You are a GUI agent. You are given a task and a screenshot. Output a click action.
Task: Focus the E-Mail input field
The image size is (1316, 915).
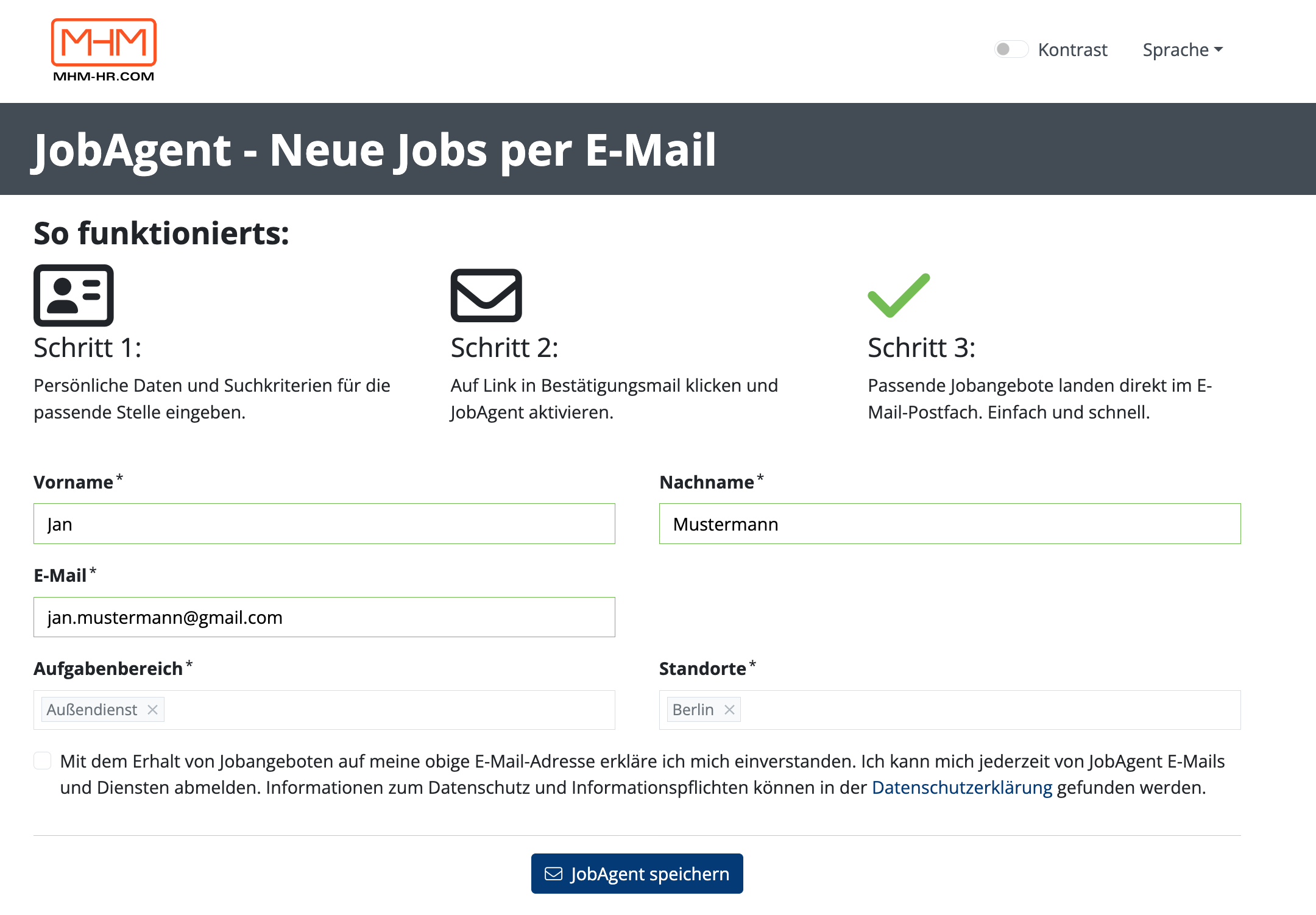point(324,617)
